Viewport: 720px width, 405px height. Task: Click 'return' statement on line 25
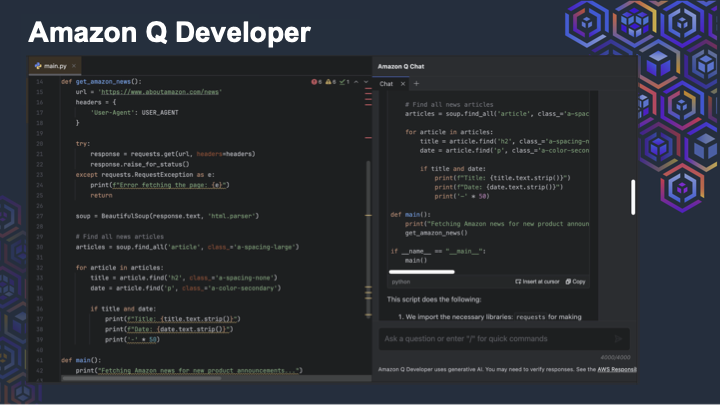click(x=101, y=195)
